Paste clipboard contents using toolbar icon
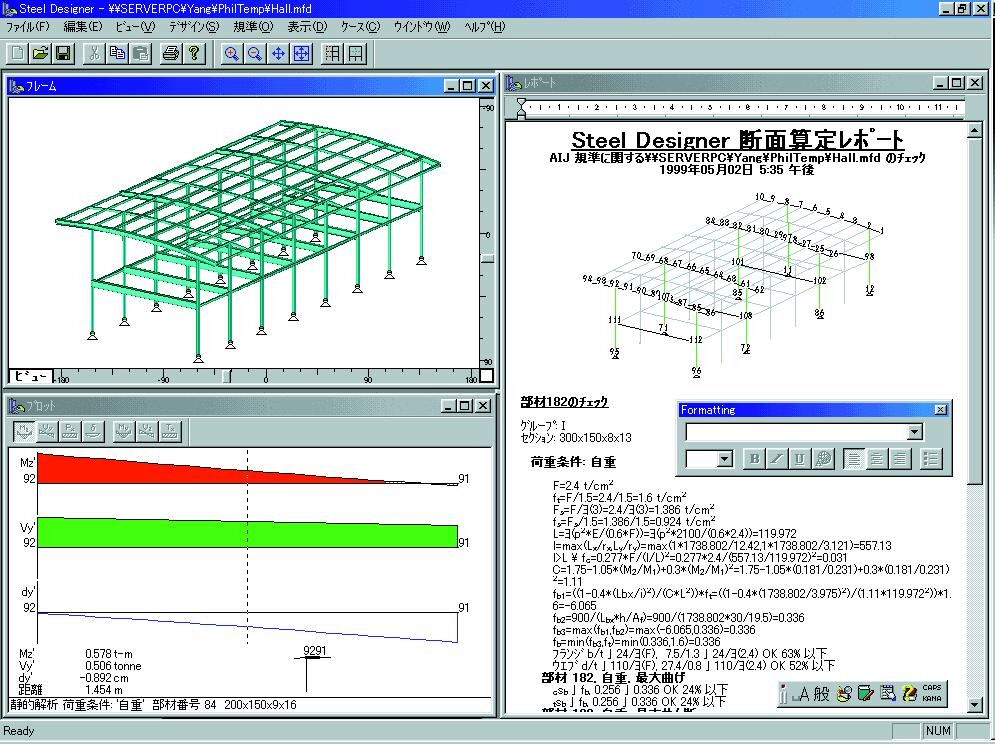This screenshot has height=744, width=995. (140, 53)
